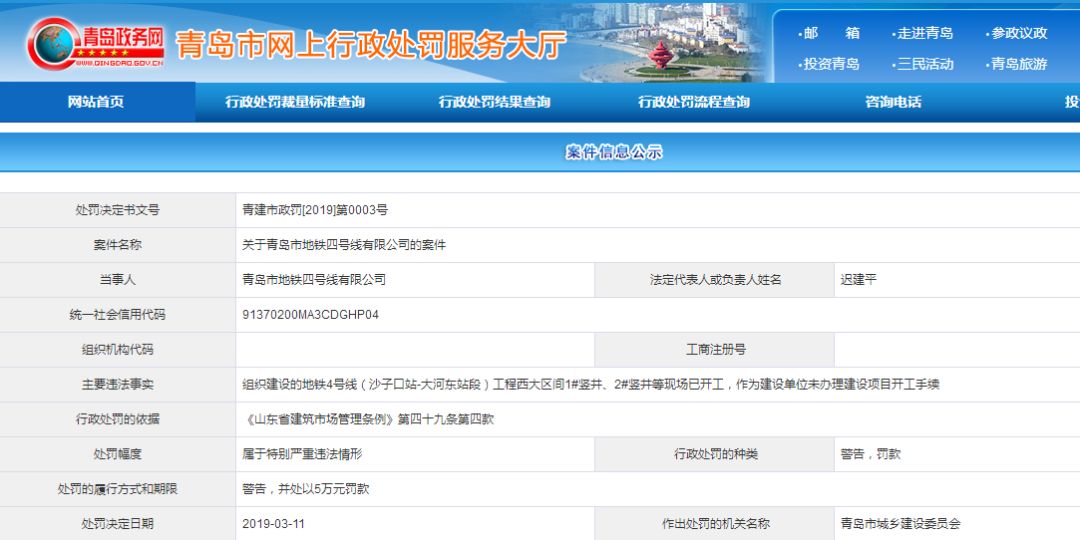Open the 邮箱 link in header
Viewport: 1080px width, 540px height.
click(x=829, y=33)
